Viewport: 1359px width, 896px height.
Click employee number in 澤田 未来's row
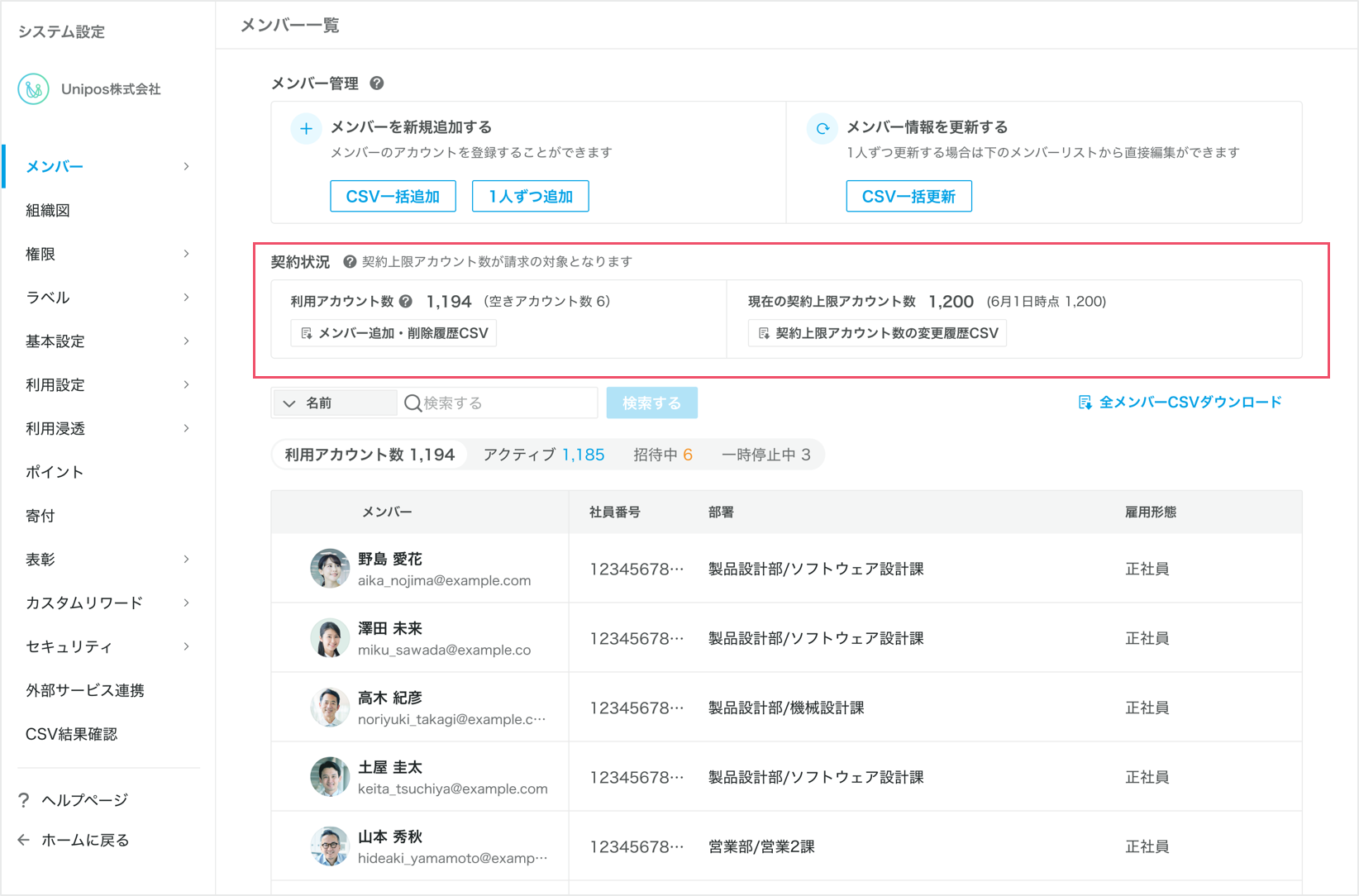pos(637,638)
